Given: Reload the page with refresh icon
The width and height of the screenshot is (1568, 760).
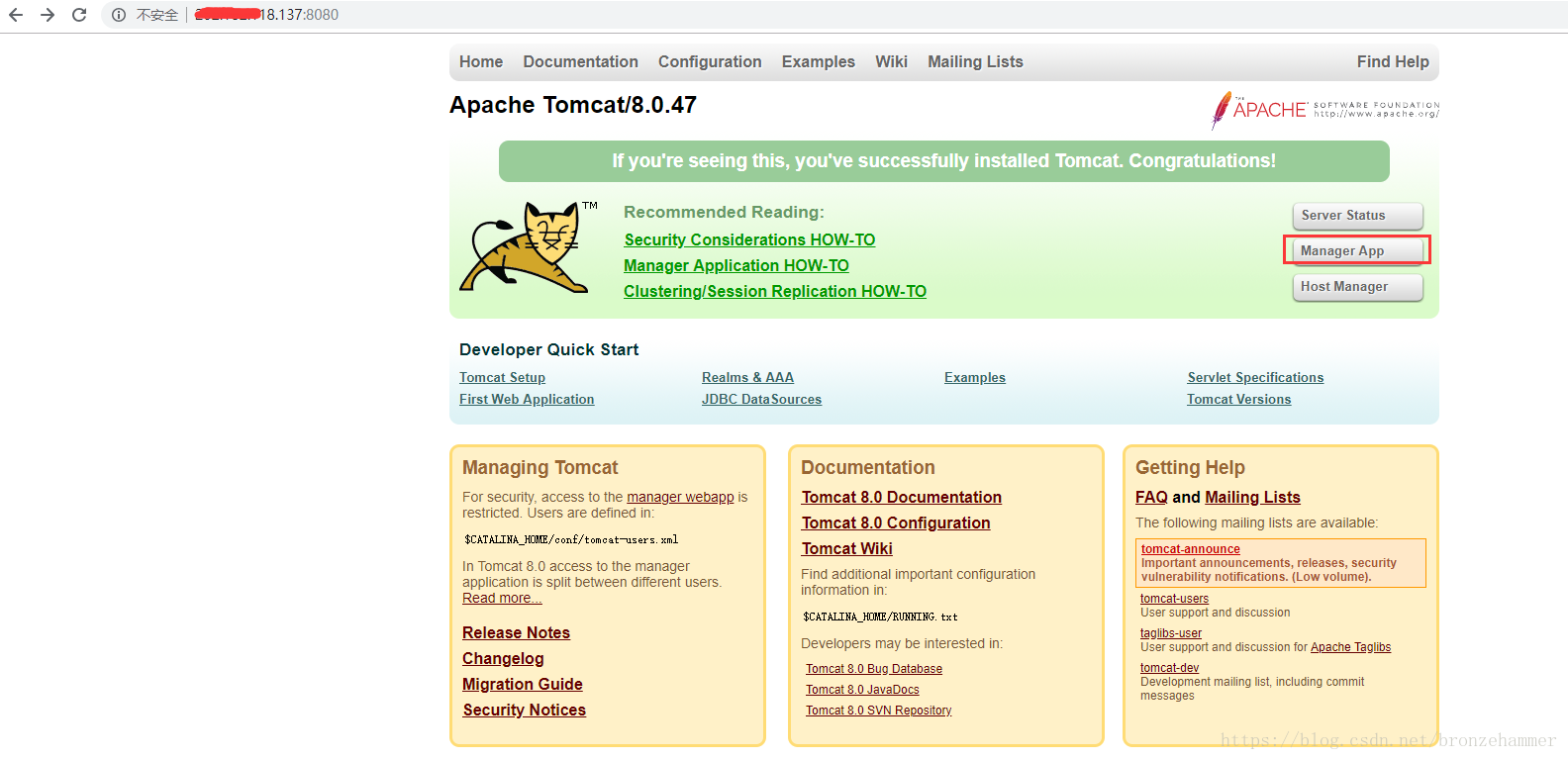Looking at the screenshot, I should coord(79,15).
